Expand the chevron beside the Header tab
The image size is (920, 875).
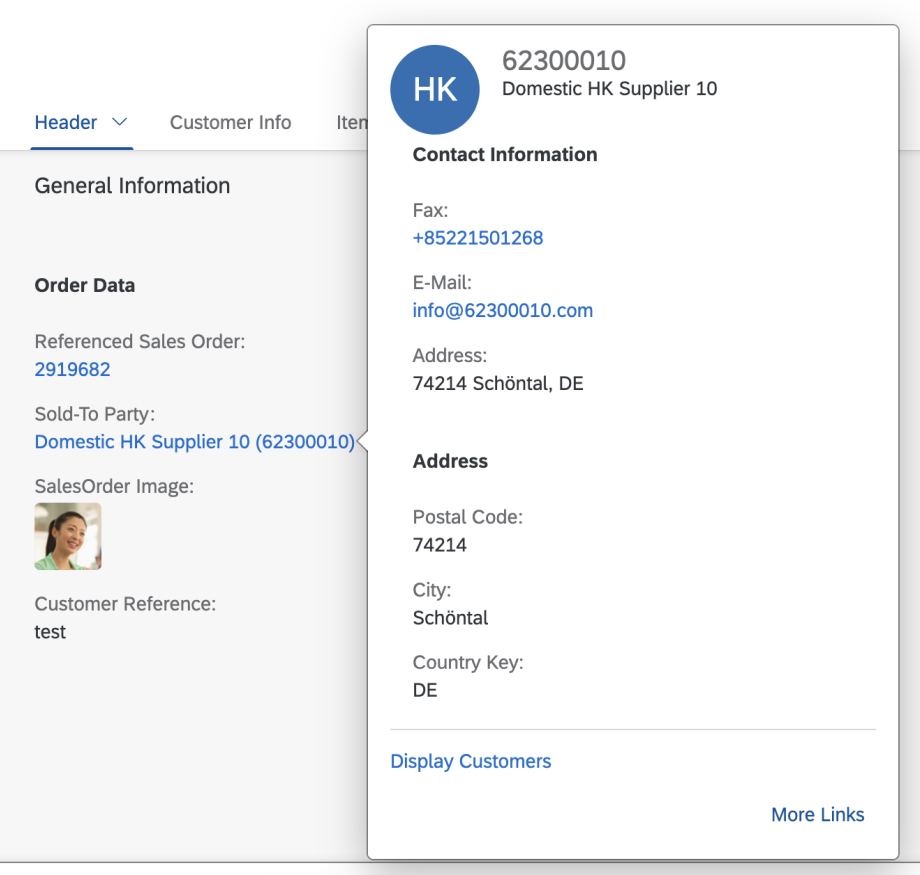click(x=120, y=122)
